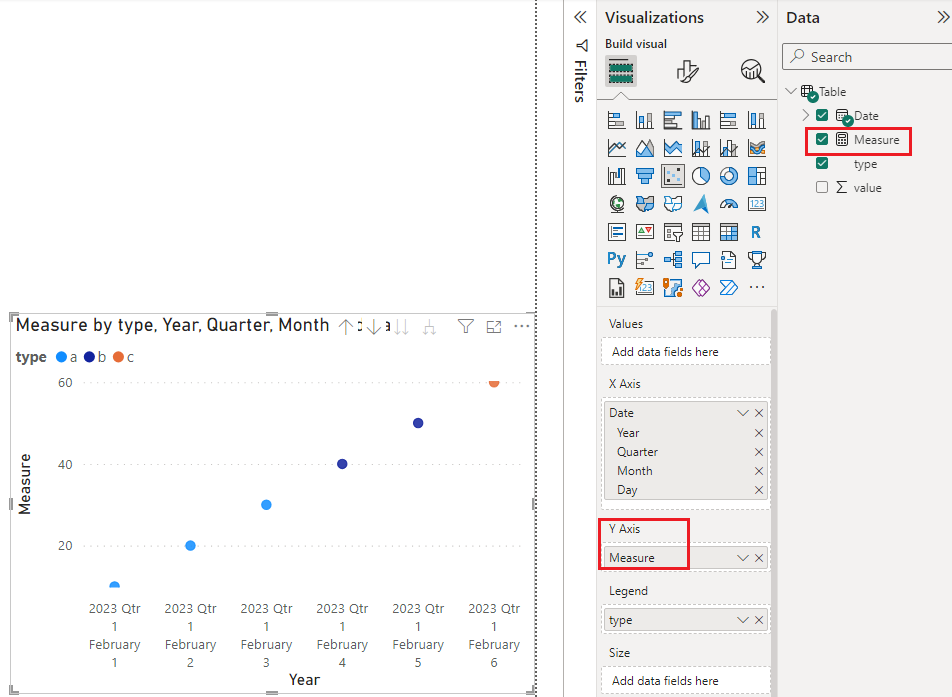
Task: Expand all down one level
Action: [x=429, y=327]
